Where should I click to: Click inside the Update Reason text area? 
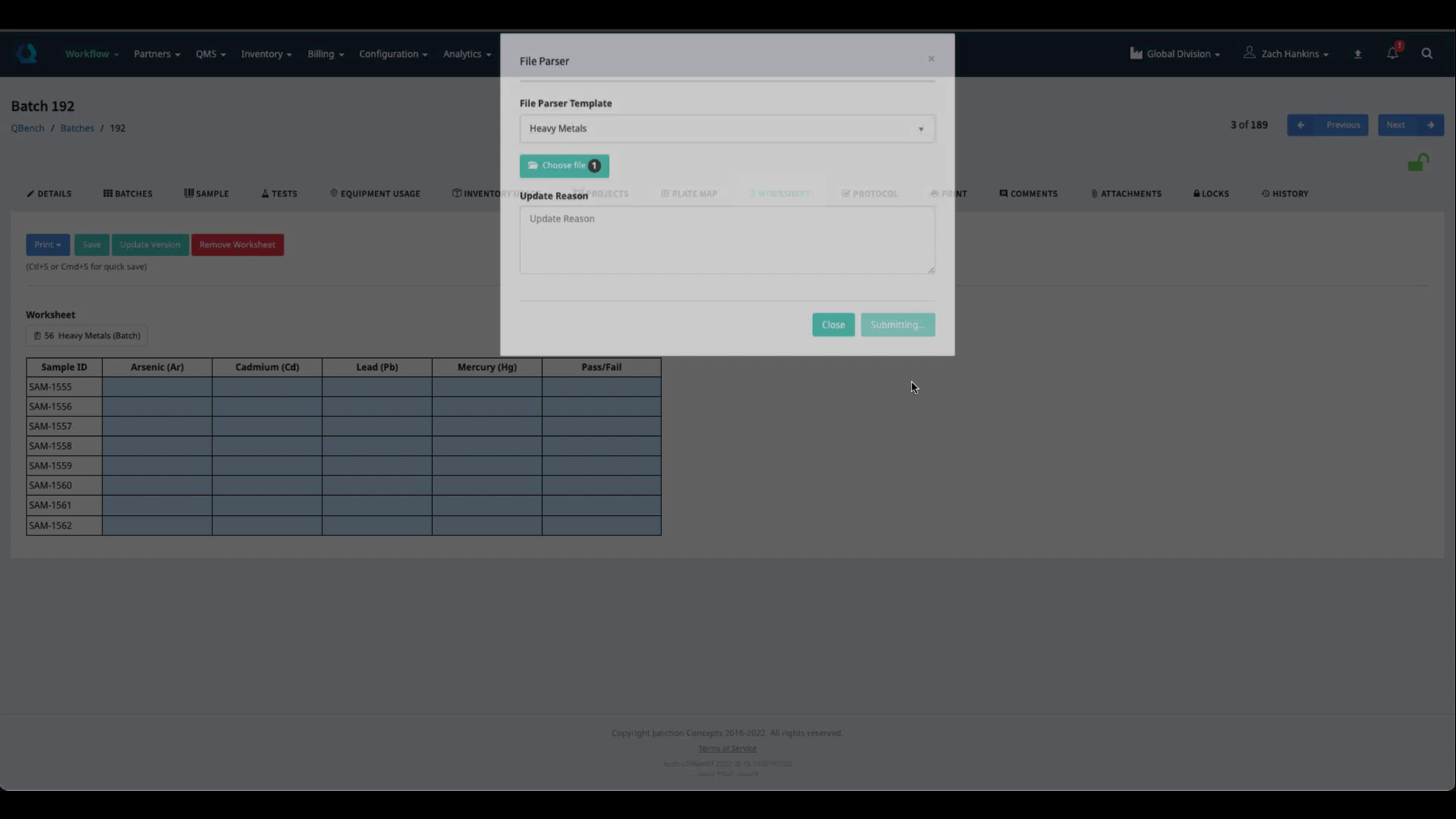pyautogui.click(x=726, y=240)
